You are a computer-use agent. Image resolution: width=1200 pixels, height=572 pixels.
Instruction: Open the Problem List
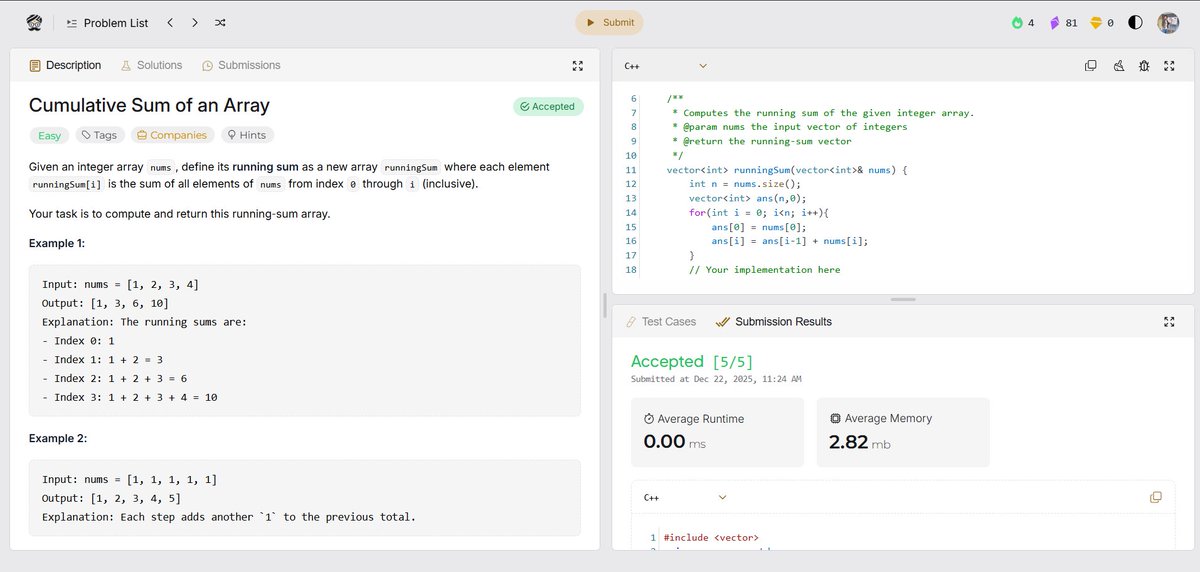tap(107, 23)
